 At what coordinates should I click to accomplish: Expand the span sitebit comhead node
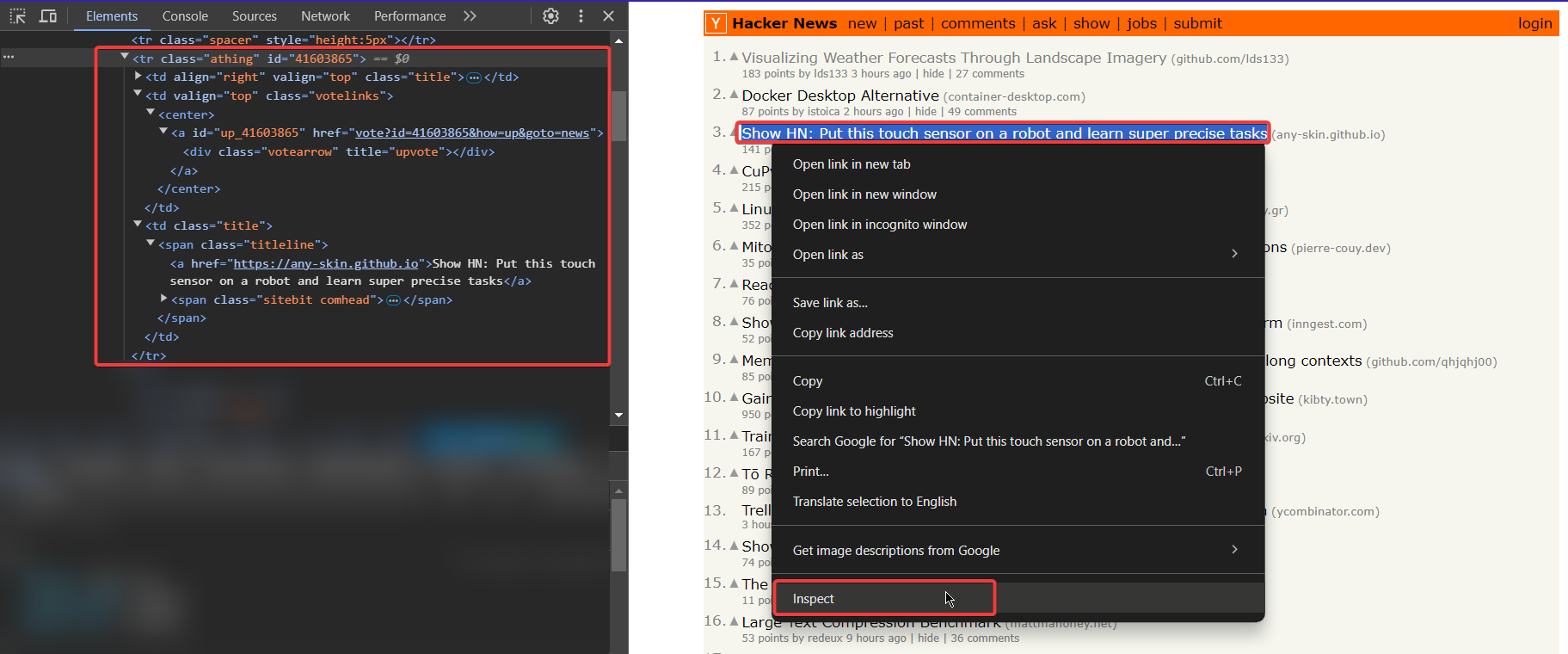(x=163, y=298)
